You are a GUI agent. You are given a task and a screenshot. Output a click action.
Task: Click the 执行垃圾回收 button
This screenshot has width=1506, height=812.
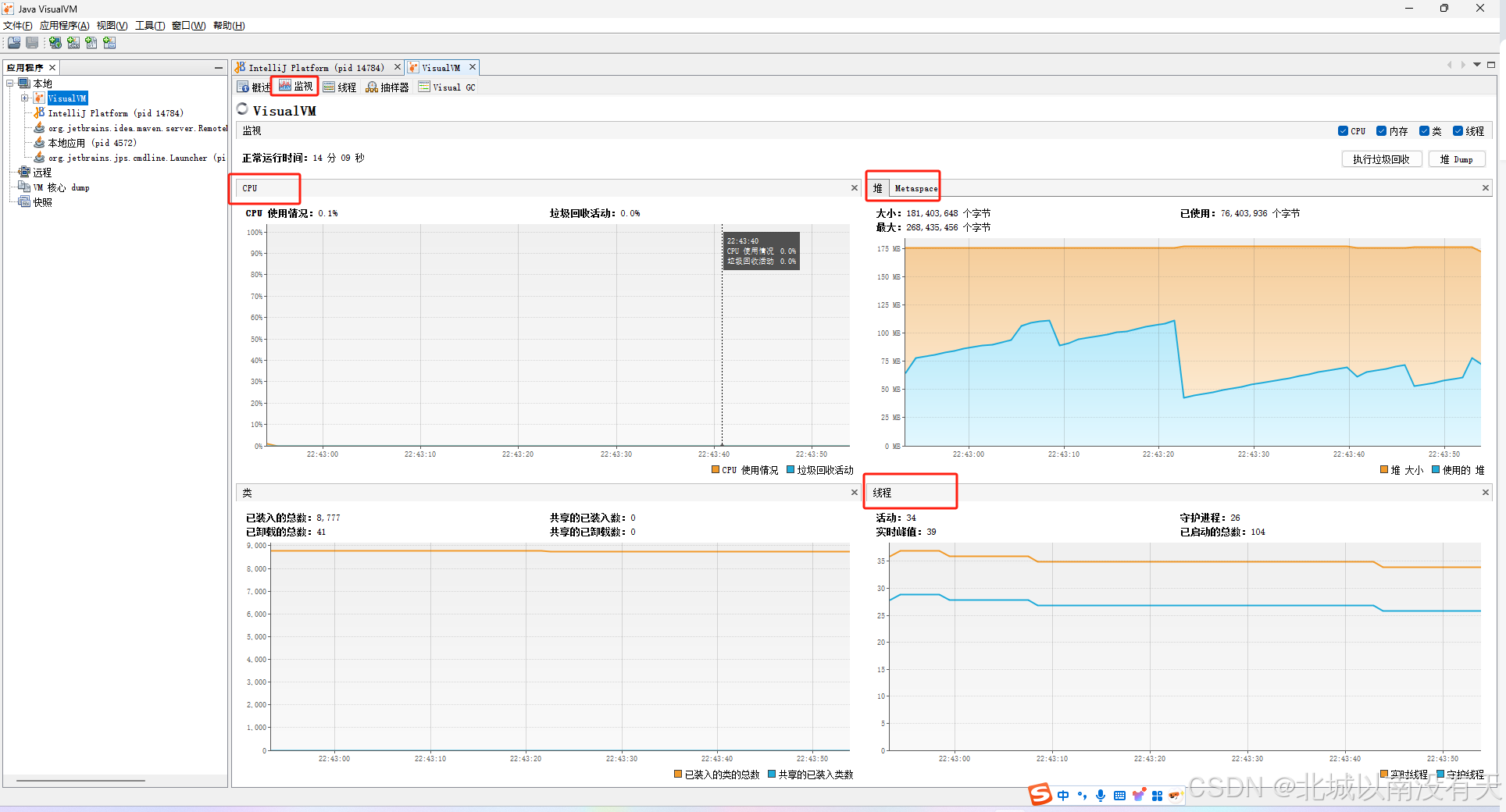point(1381,159)
